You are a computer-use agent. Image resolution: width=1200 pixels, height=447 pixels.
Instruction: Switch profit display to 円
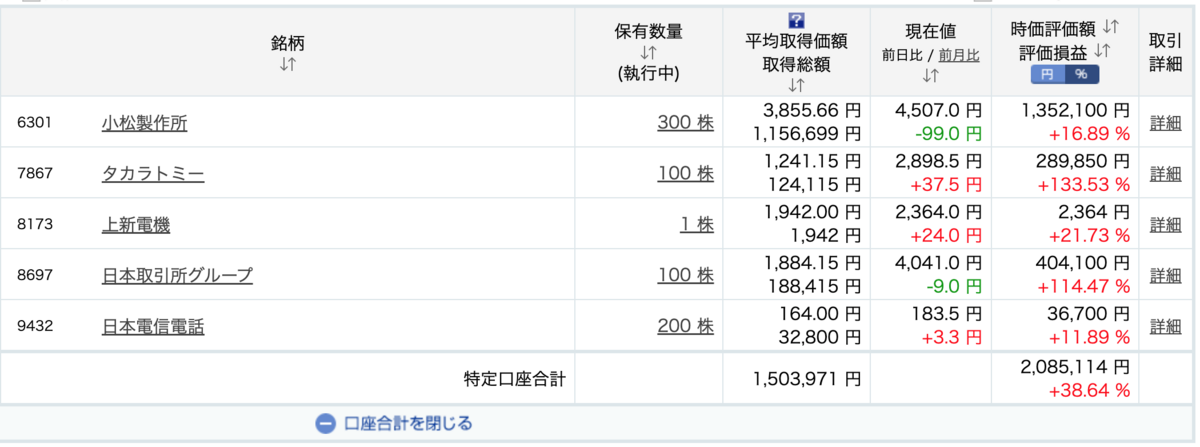pyautogui.click(x=1047, y=74)
